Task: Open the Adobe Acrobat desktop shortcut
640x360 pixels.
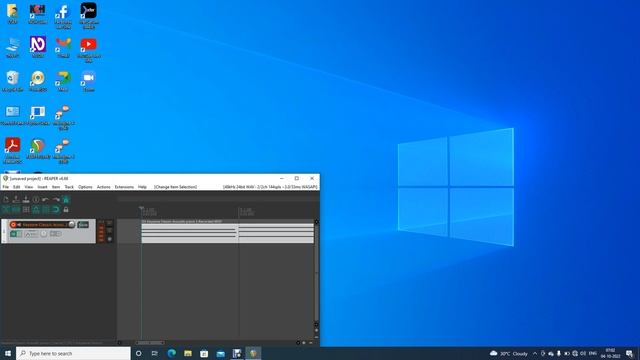Action: click(12, 150)
